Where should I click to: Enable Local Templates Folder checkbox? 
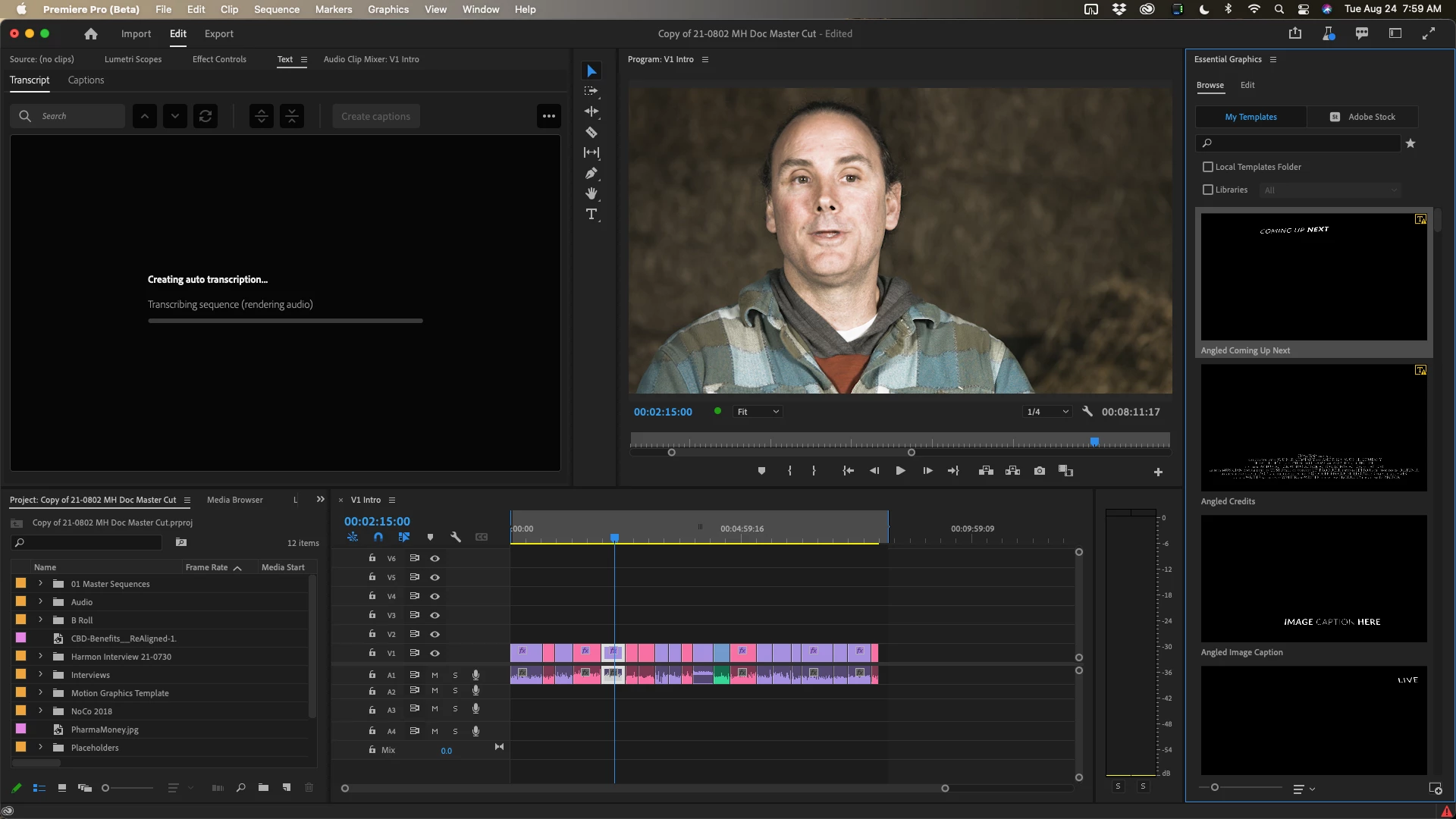point(1208,167)
